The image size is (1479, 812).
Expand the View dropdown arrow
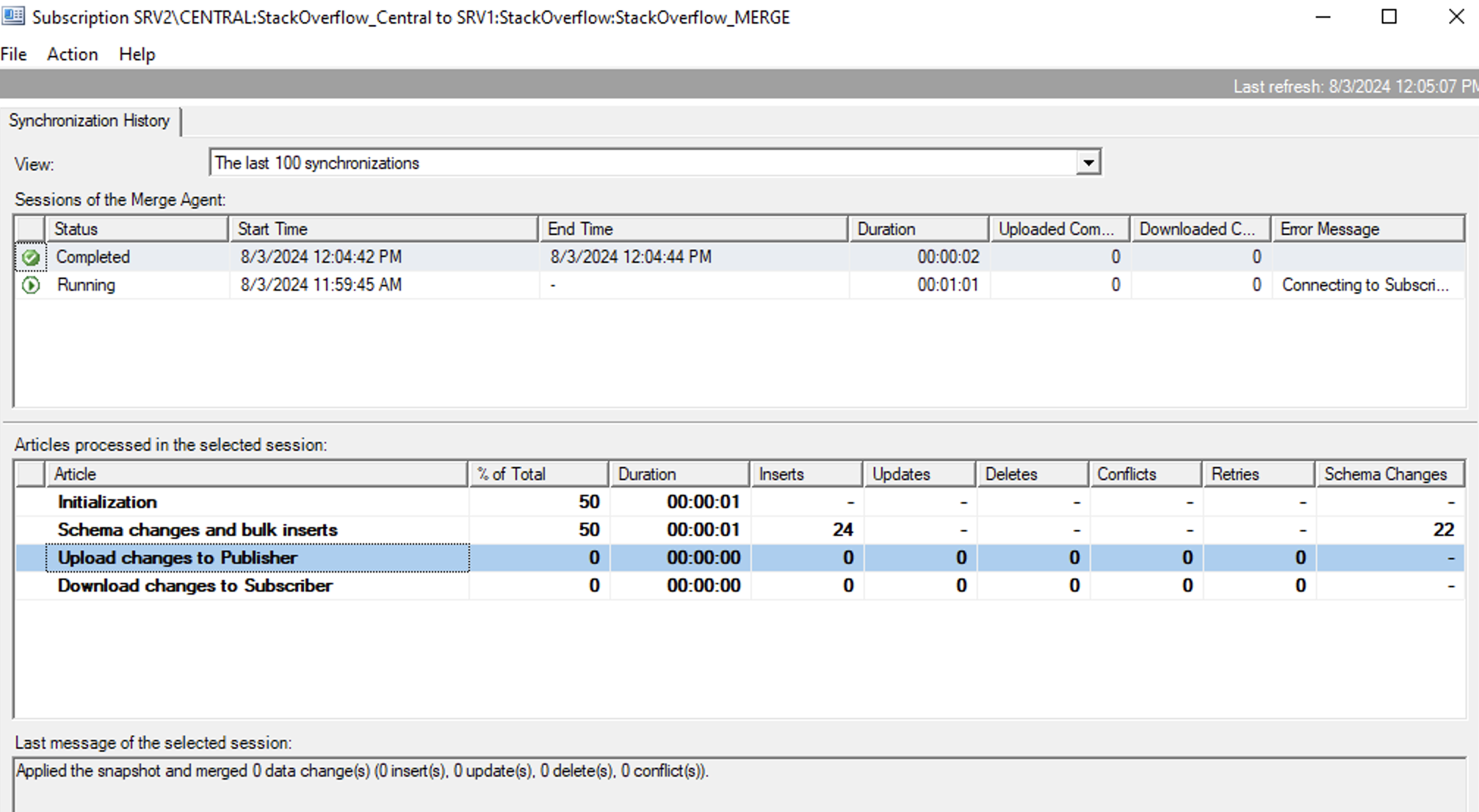point(1088,163)
